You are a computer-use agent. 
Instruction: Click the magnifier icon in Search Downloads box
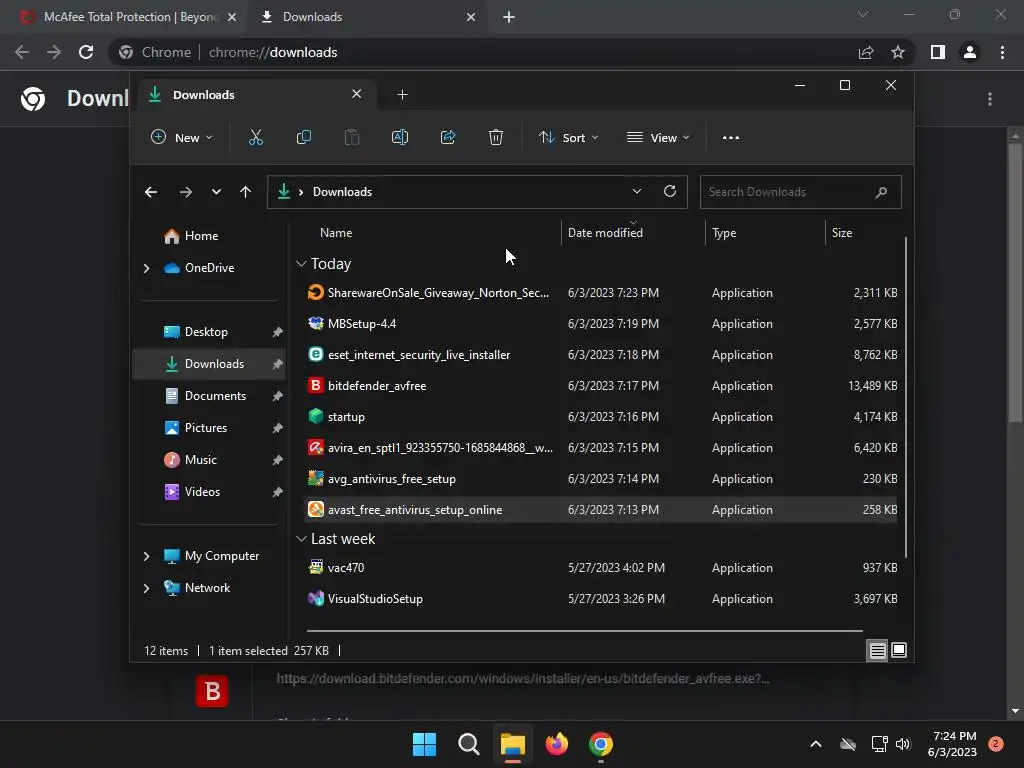pos(881,192)
